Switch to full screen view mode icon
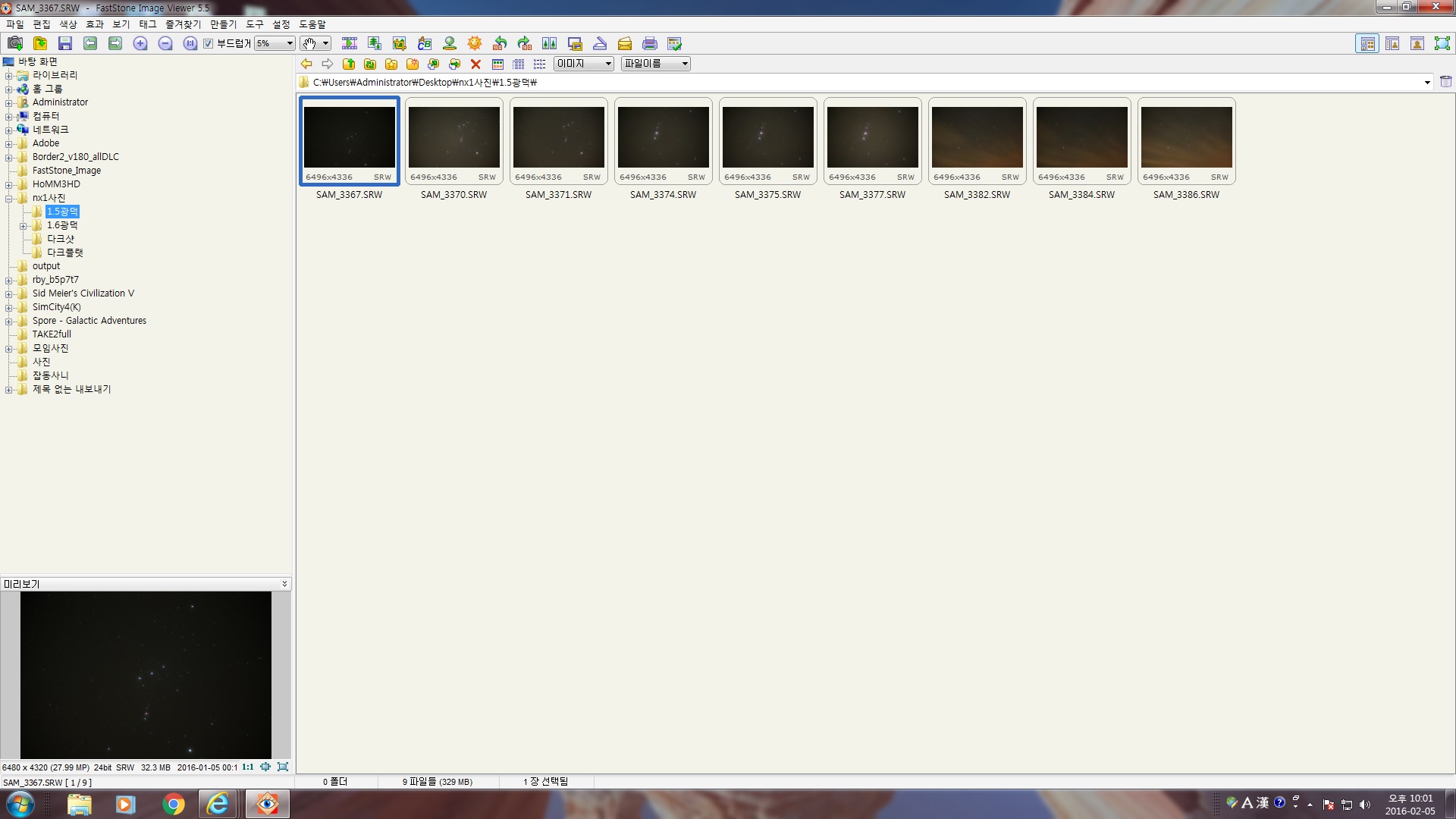Screen dimensions: 1456x819 (1442, 43)
